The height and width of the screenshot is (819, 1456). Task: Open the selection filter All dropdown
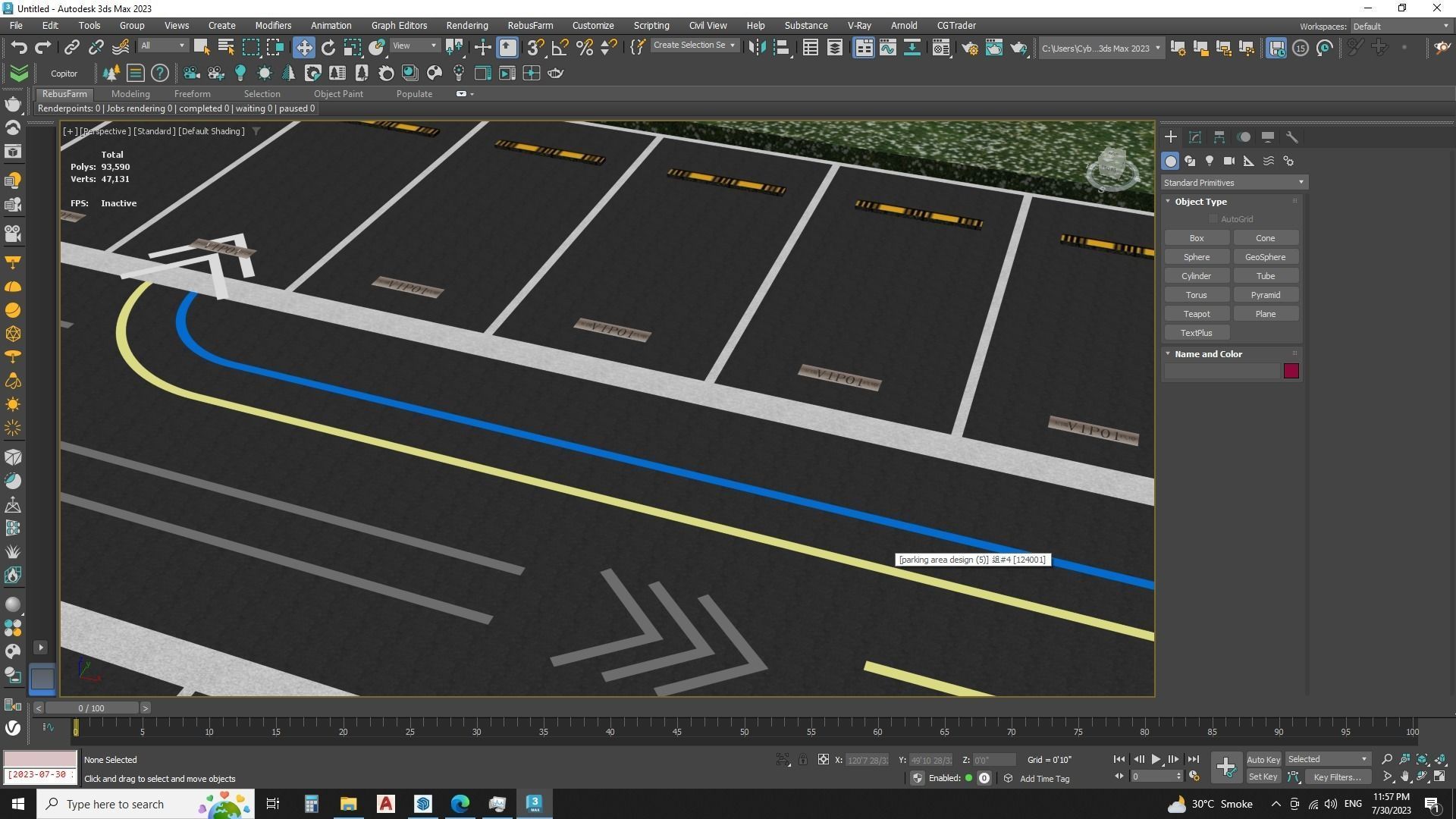163,46
